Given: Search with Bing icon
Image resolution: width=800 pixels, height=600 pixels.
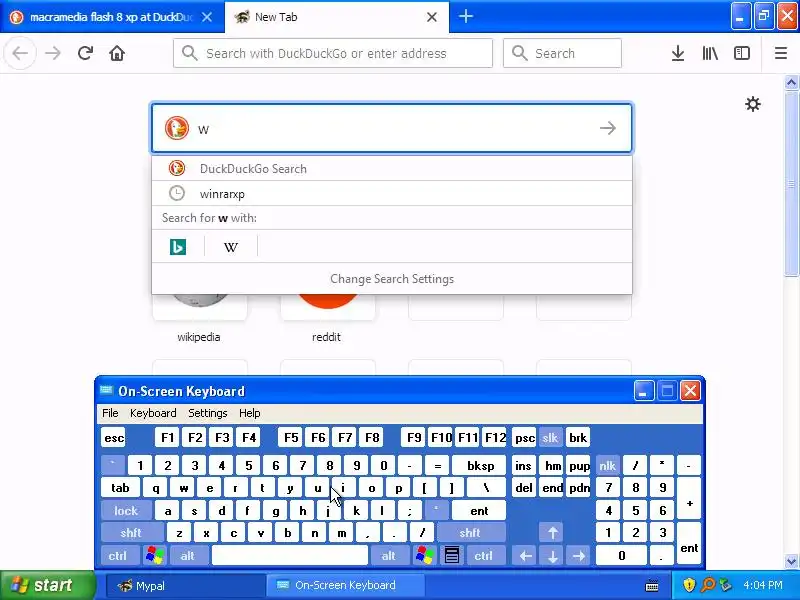Looking at the screenshot, I should point(178,247).
